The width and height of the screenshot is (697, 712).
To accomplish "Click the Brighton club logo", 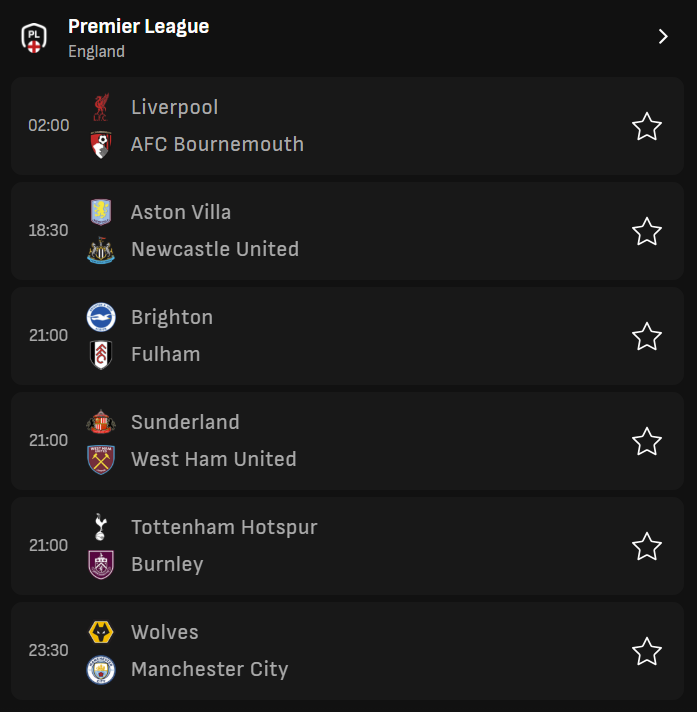I will [x=101, y=317].
